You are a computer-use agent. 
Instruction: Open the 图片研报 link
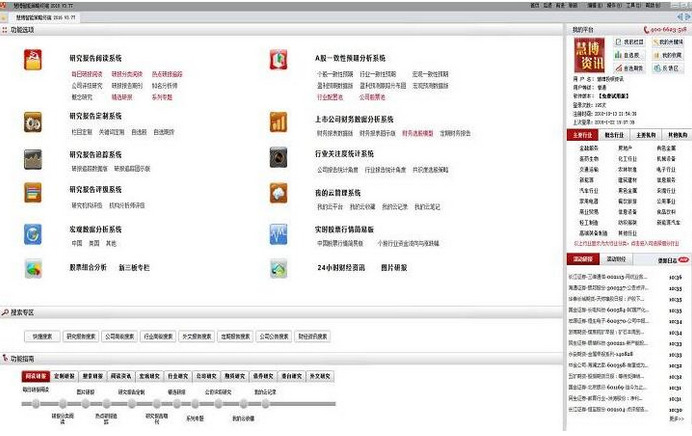pos(394,267)
